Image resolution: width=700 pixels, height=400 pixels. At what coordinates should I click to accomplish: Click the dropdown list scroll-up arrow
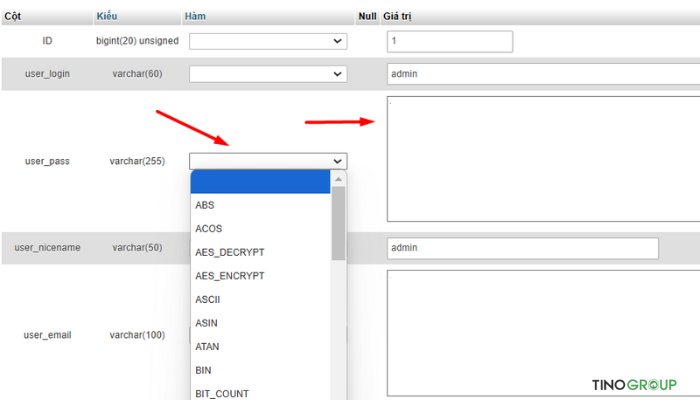[x=338, y=179]
